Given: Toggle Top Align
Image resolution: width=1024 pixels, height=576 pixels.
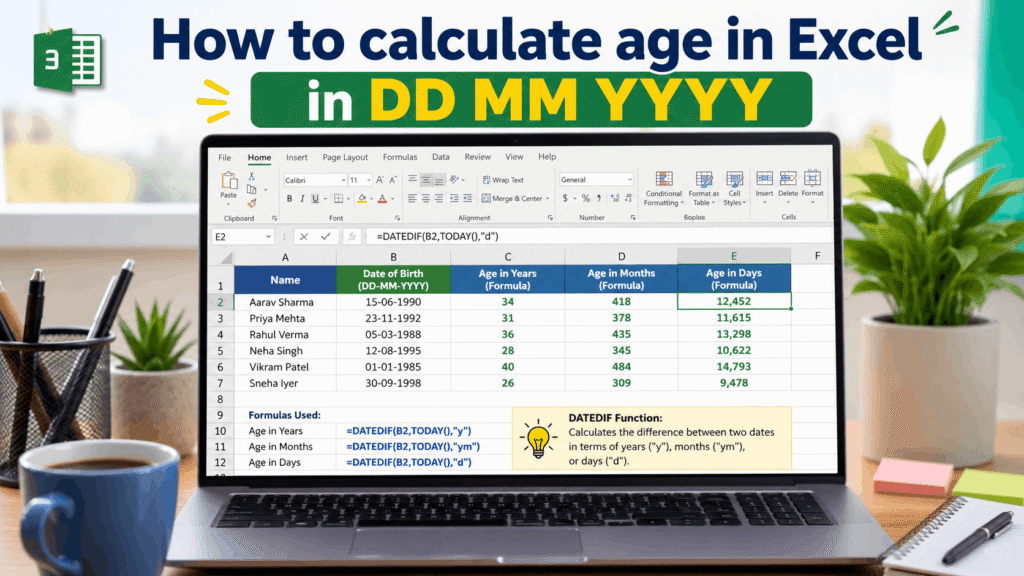Looking at the screenshot, I should (x=412, y=179).
